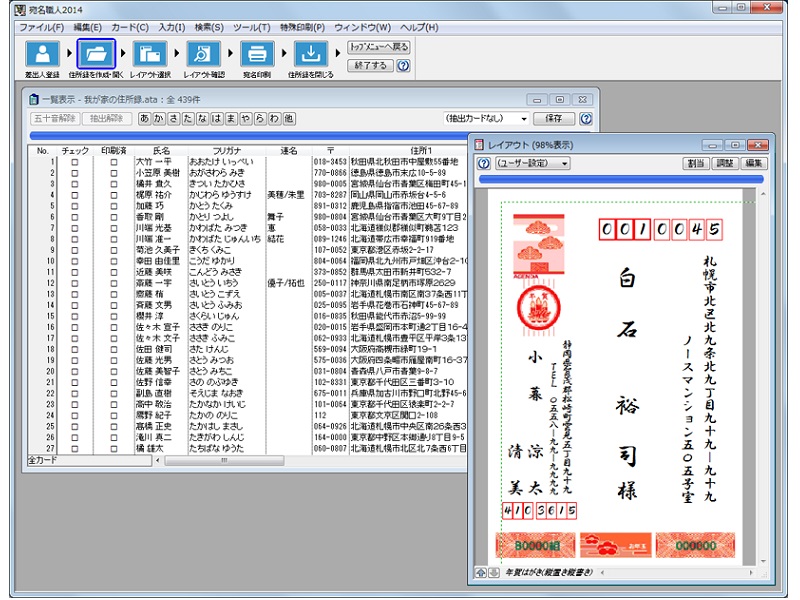
Task: Select the レイアウト選択 toolbar icon
Action: point(150,54)
